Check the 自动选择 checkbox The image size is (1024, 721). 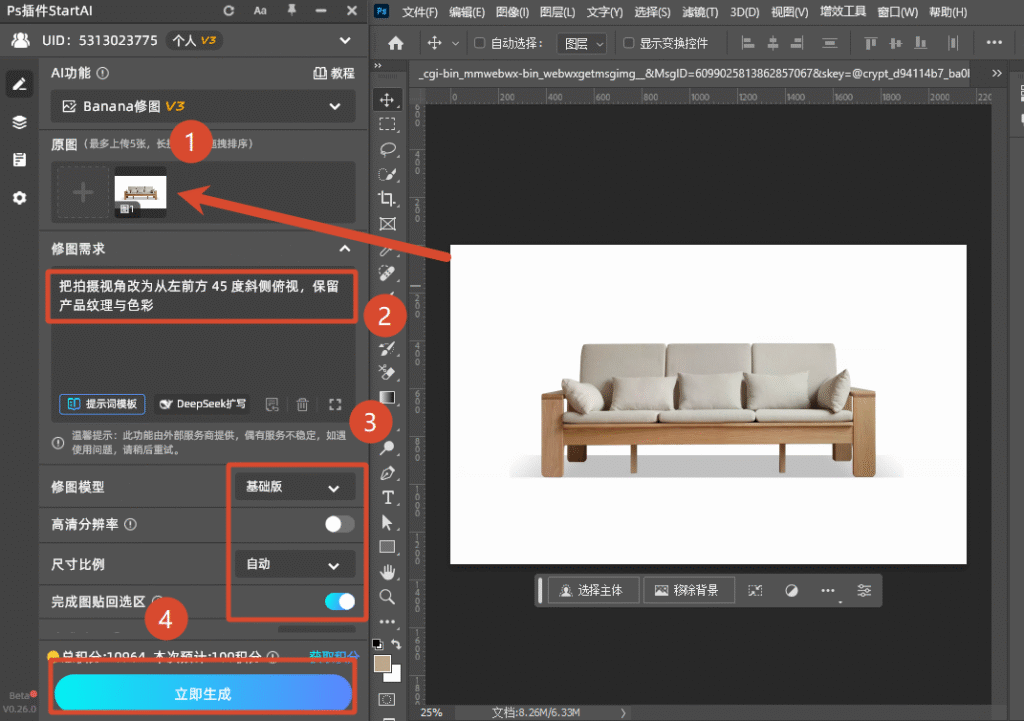tap(479, 43)
